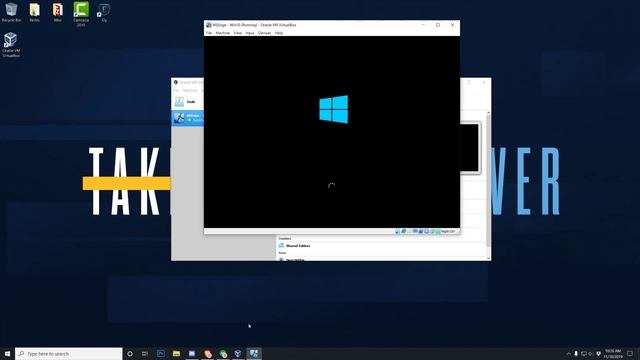The width and height of the screenshot is (640, 360).
Task: Minimize the running VM window
Action: [423, 25]
